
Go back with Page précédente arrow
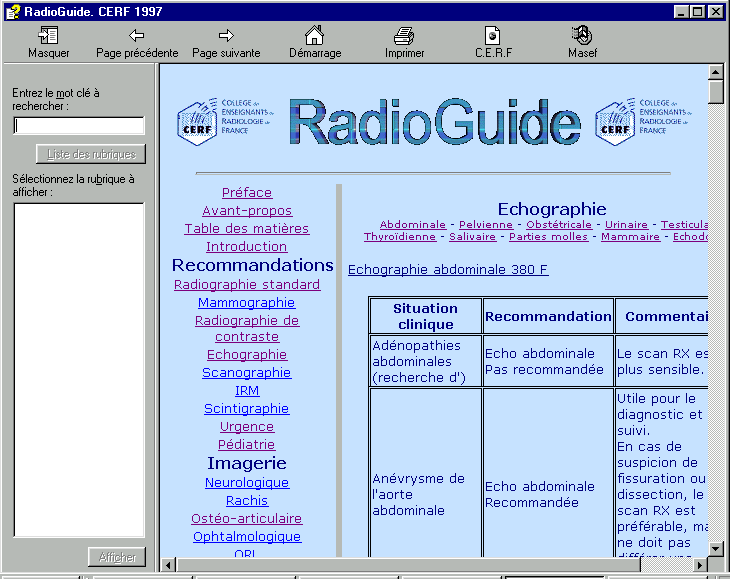(136, 35)
